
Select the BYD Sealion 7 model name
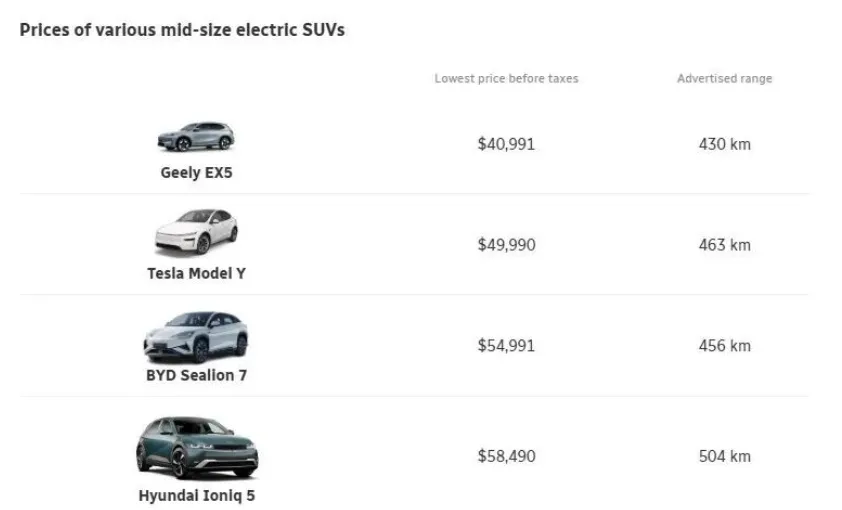196,375
